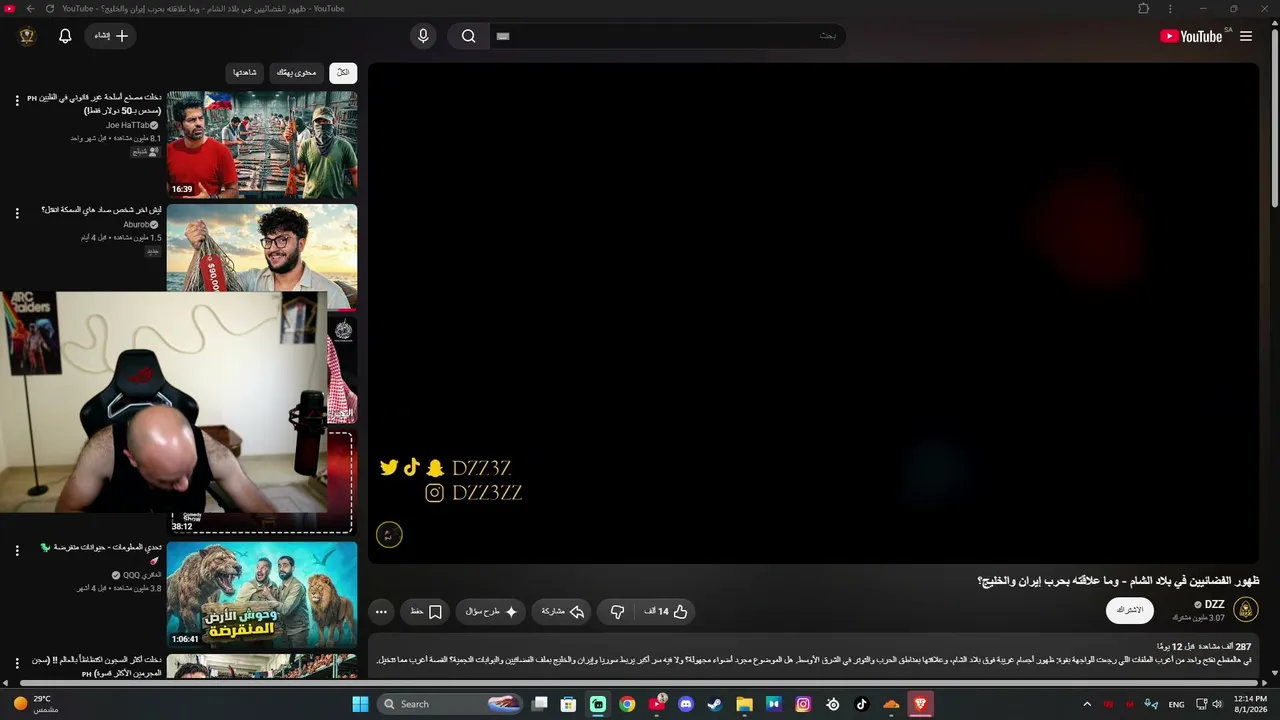Open the Create (إنشاء) button
This screenshot has height=720, width=1280.
111,36
